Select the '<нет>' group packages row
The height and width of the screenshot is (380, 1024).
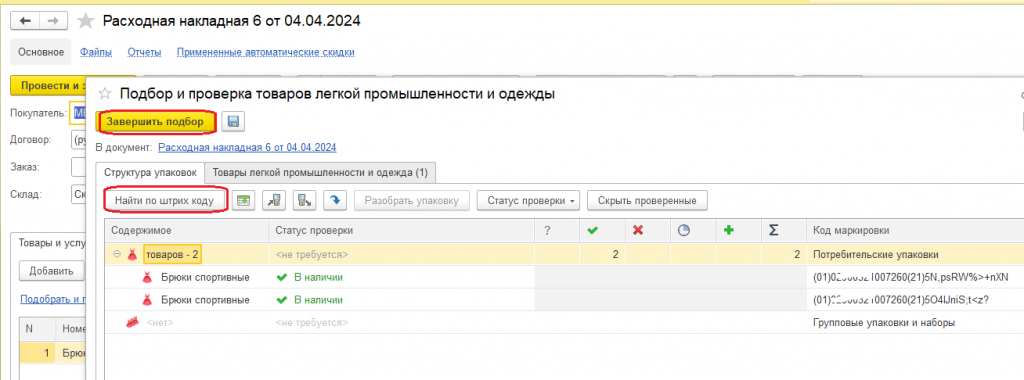coord(564,323)
